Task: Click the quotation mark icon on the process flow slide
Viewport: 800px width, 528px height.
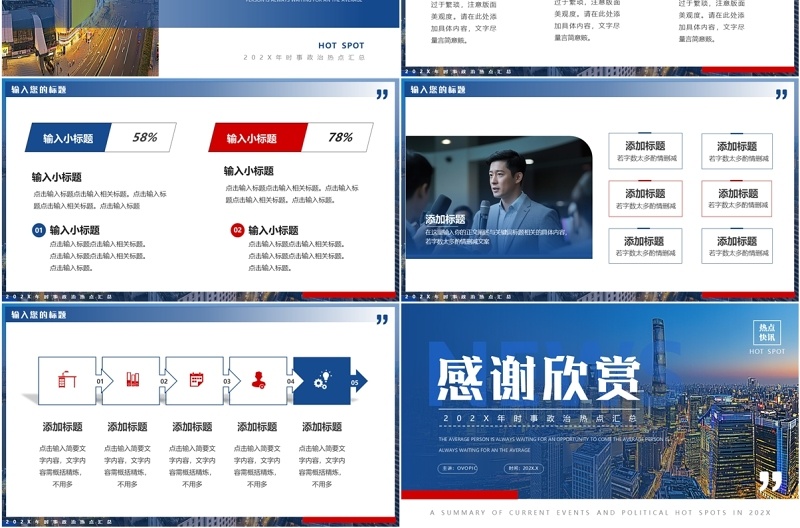Action: pos(382,319)
